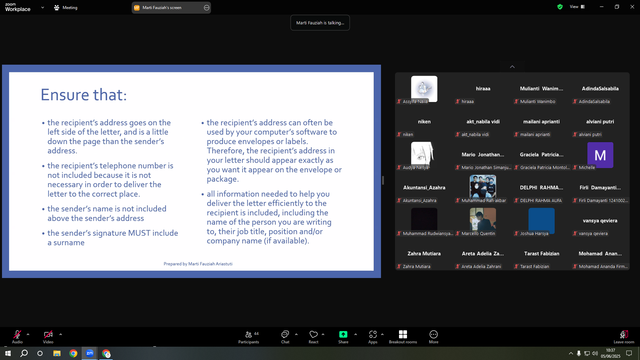Click Joshua Harija's blue avatar
The height and width of the screenshot is (360, 640).
[541, 220]
